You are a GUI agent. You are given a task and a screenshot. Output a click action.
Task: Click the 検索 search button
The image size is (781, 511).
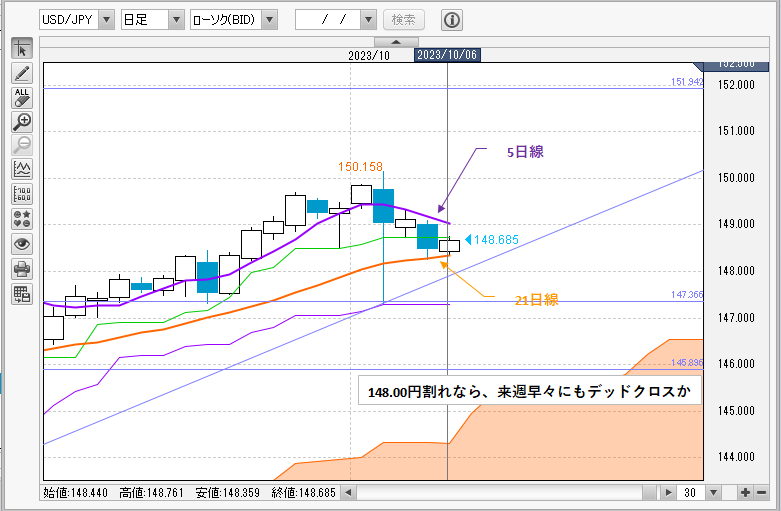click(404, 19)
